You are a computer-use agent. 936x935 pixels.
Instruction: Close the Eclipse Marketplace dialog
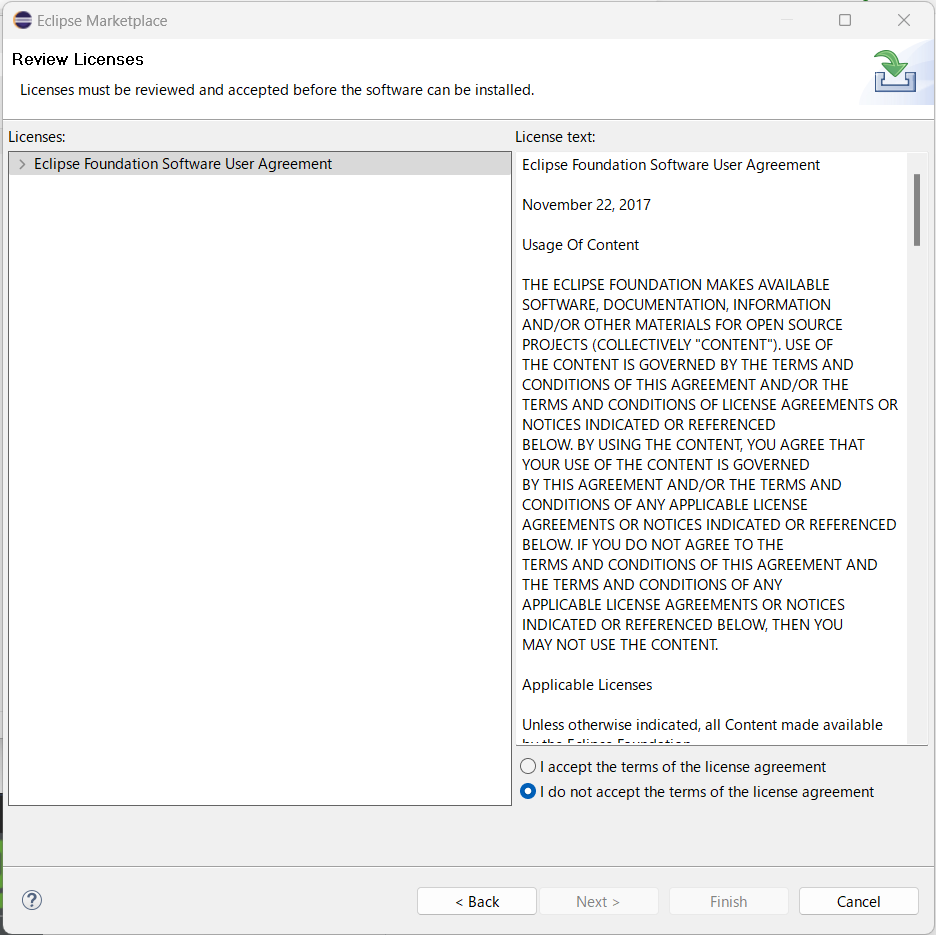[904, 20]
